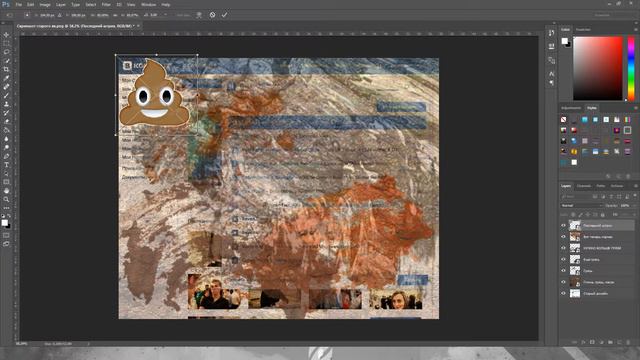Switch to the Paths tab

[600, 186]
